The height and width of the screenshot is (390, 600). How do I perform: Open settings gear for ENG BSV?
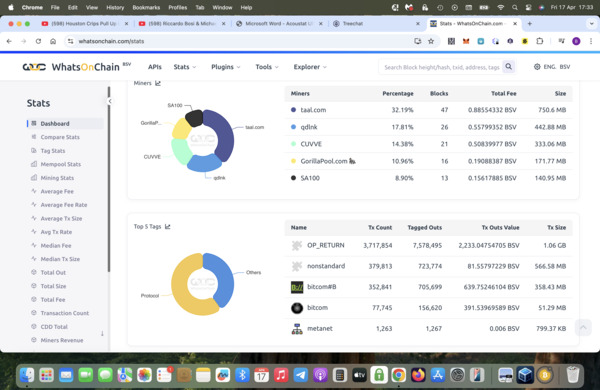537,67
